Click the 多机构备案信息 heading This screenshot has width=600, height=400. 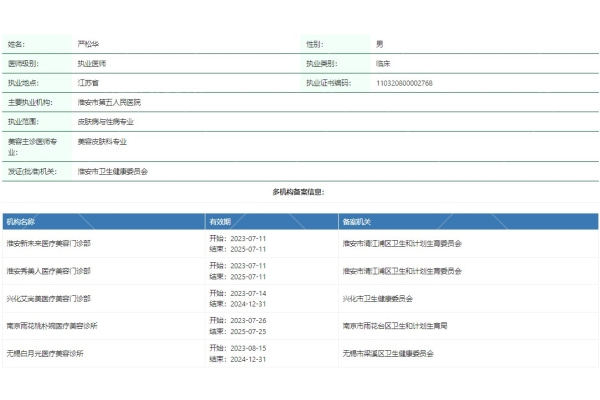(298, 192)
